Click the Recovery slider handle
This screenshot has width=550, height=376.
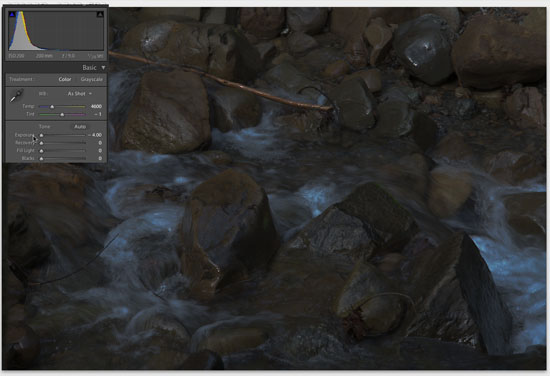coord(41,143)
